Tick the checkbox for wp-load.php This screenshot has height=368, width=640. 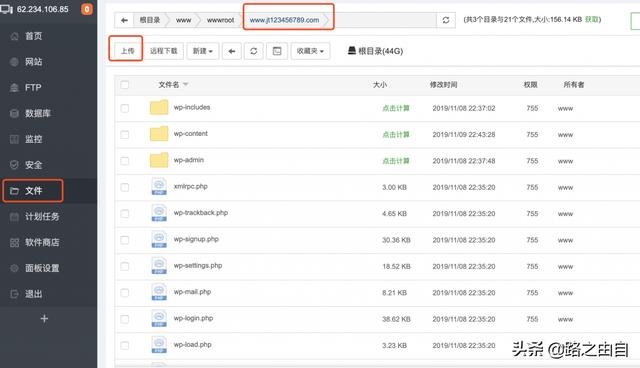click(124, 346)
